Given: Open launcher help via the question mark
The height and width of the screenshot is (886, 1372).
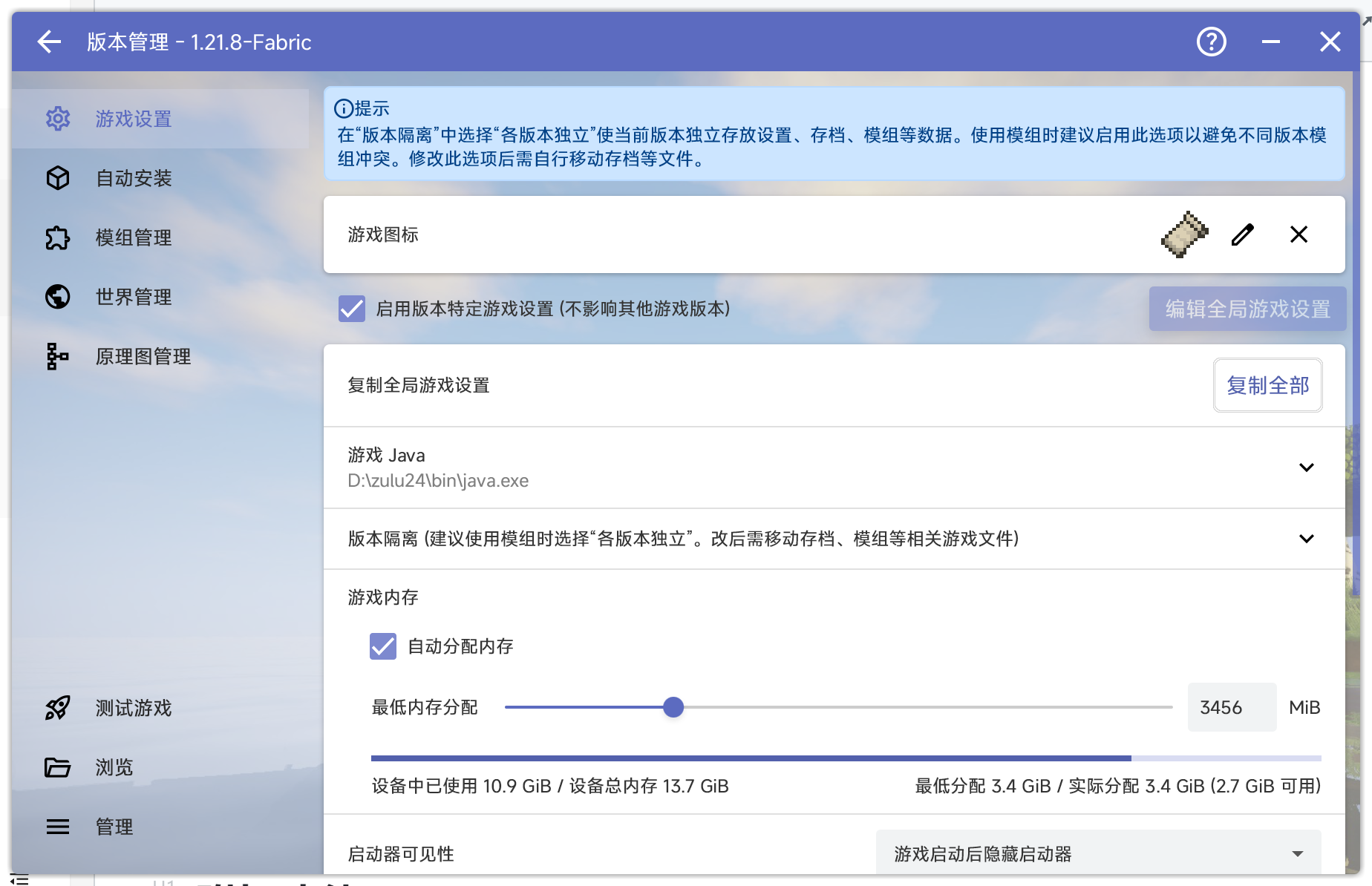Looking at the screenshot, I should point(1211,42).
